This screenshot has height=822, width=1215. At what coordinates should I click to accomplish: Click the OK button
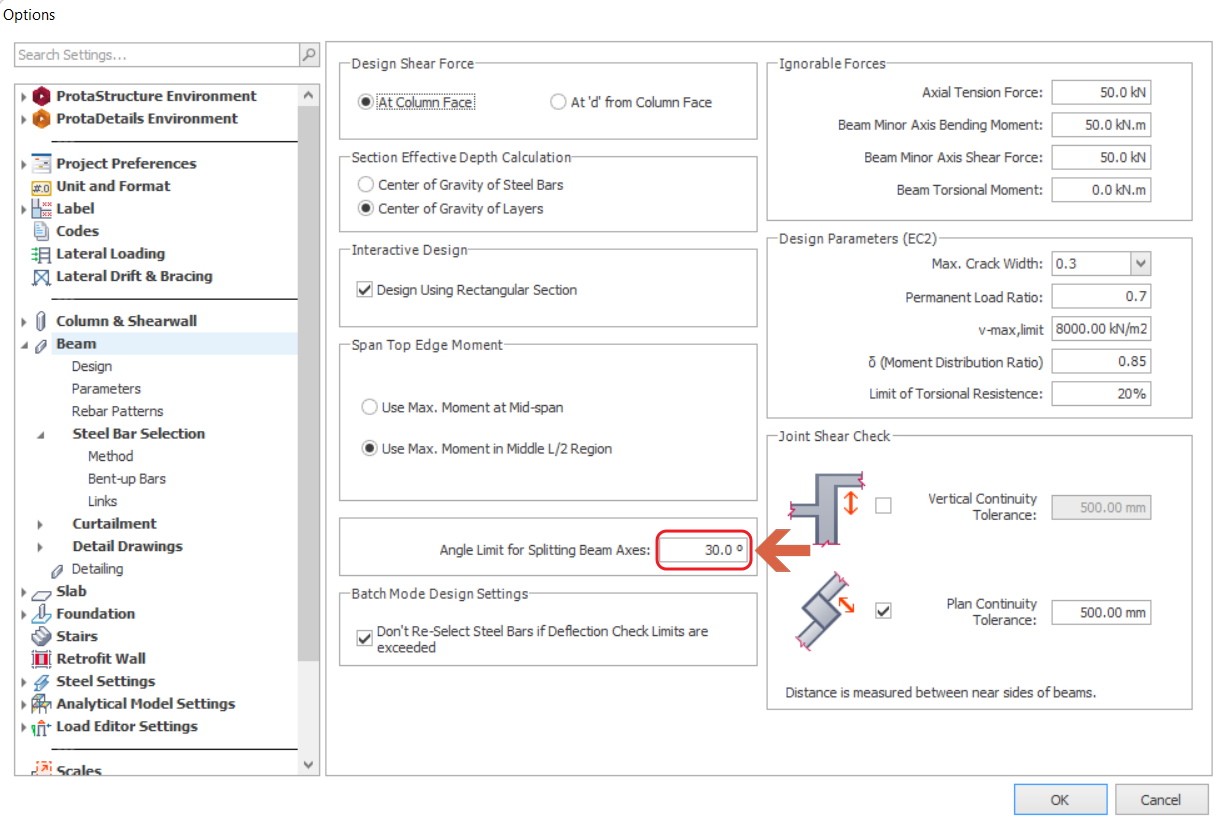[x=1059, y=799]
